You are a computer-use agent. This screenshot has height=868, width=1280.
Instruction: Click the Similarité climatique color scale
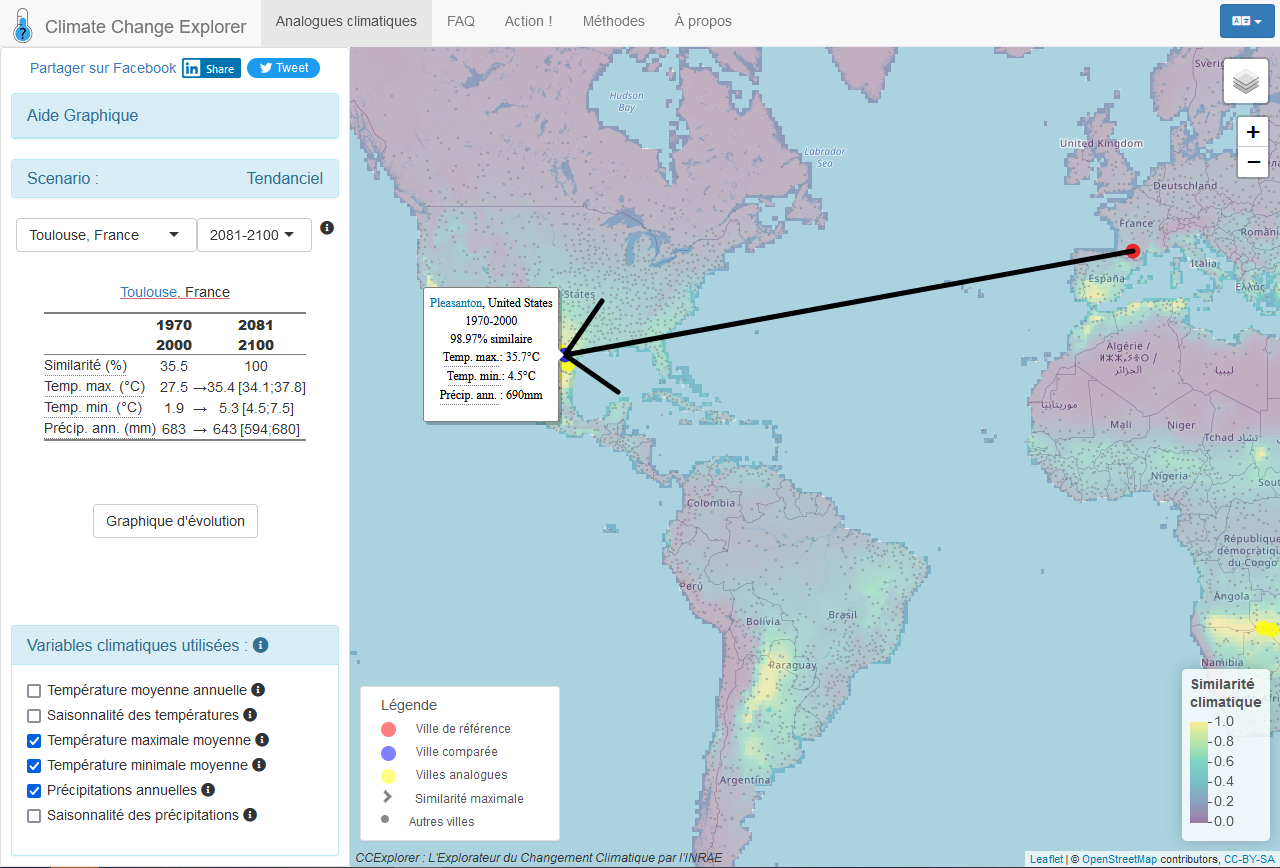1199,771
